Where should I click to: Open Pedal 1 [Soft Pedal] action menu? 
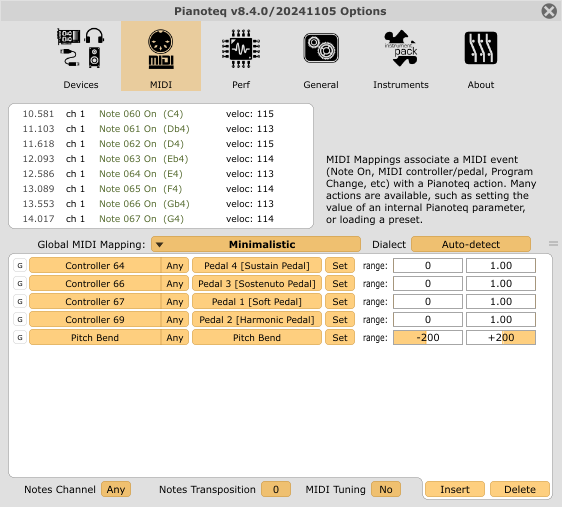pyautogui.click(x=257, y=301)
